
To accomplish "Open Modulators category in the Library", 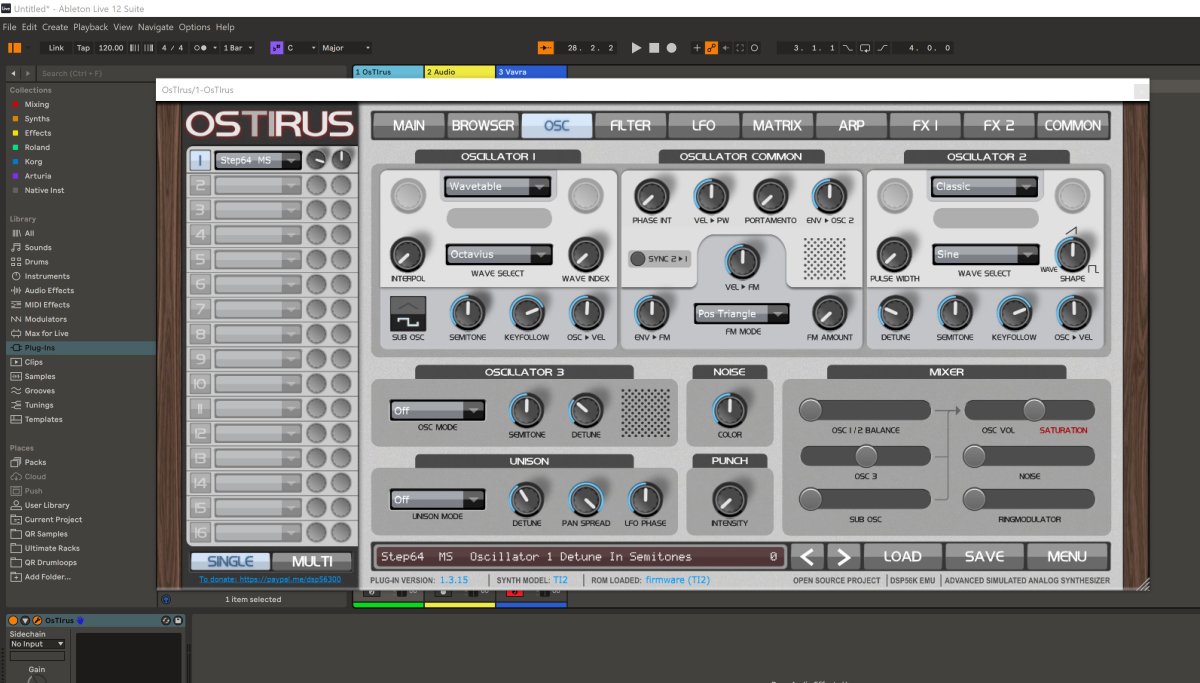I will [x=45, y=319].
